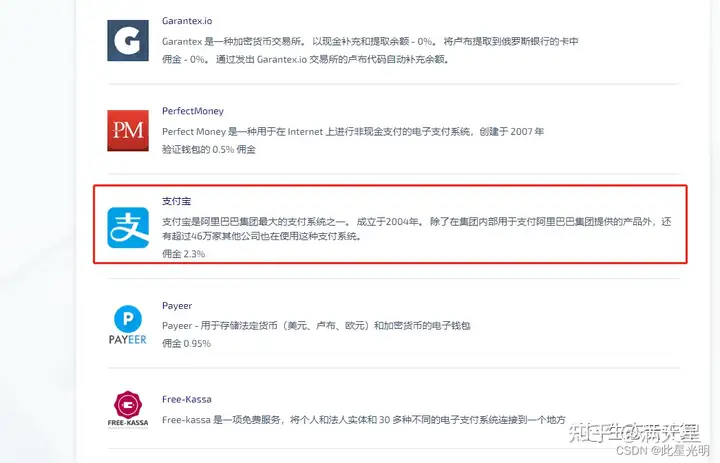Open the 支付宝 title link
This screenshot has width=720, height=463.
176,201
